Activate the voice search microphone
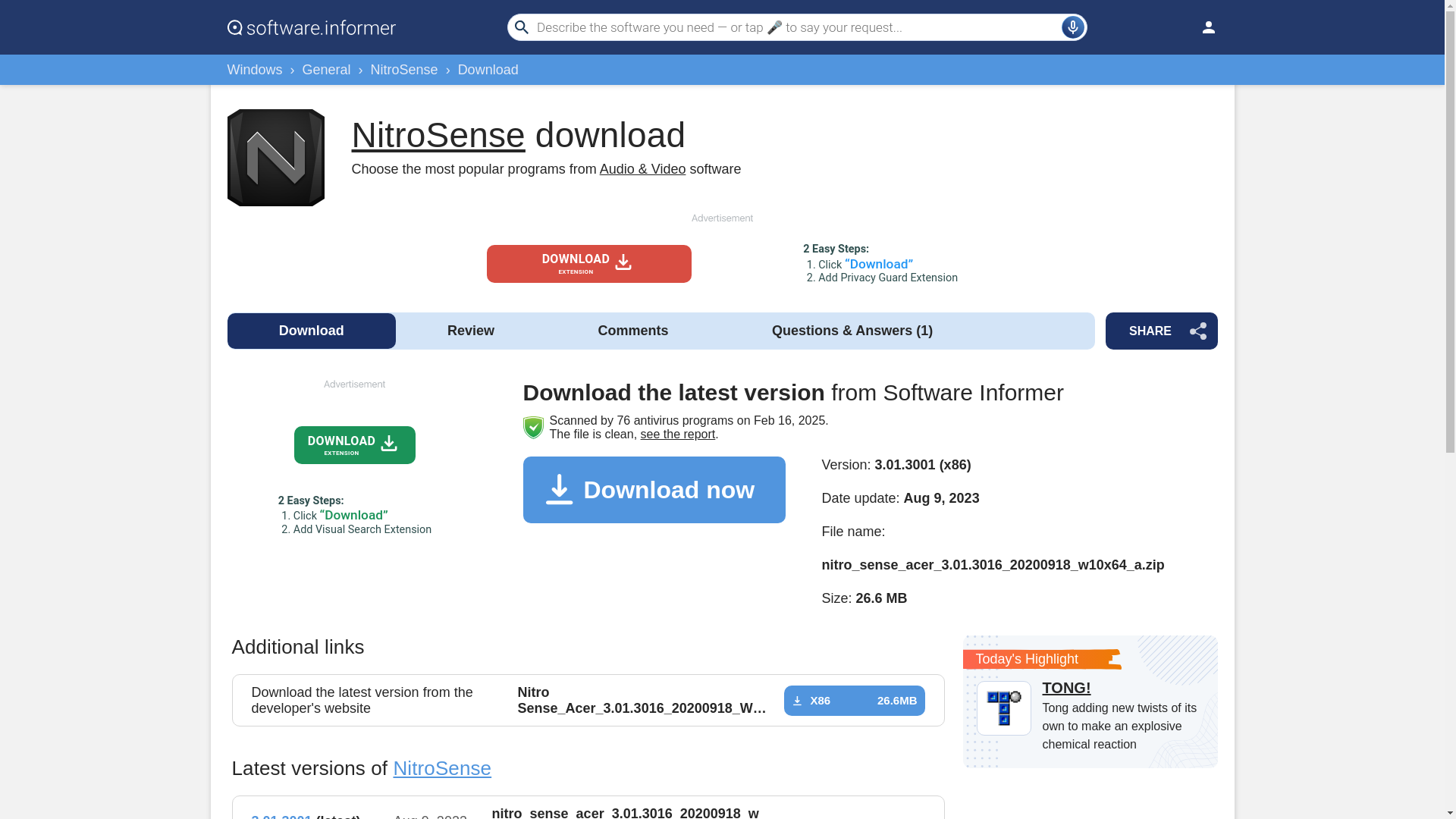This screenshot has height=819, width=1456. tap(1072, 27)
